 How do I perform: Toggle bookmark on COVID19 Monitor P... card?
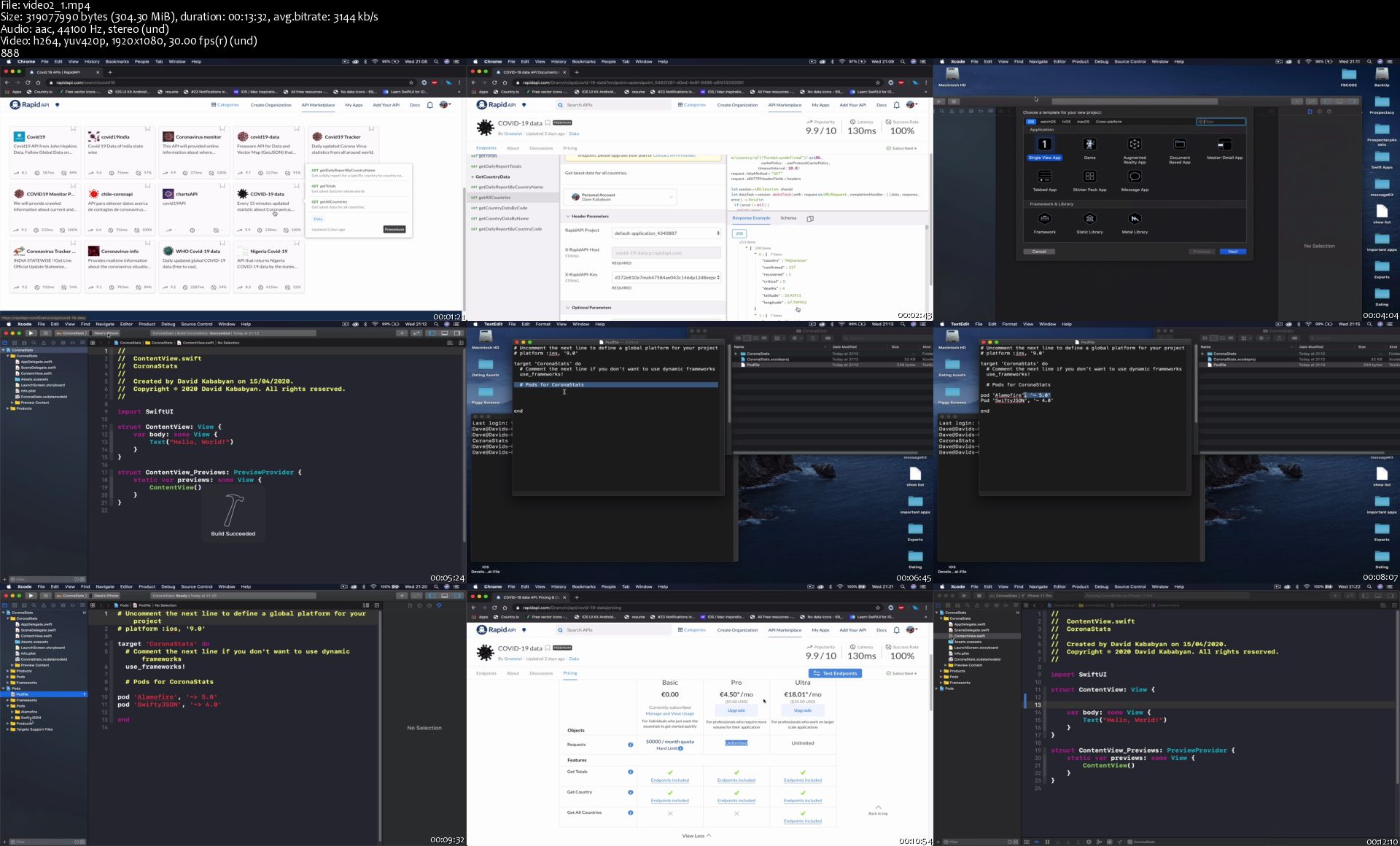coord(73,187)
